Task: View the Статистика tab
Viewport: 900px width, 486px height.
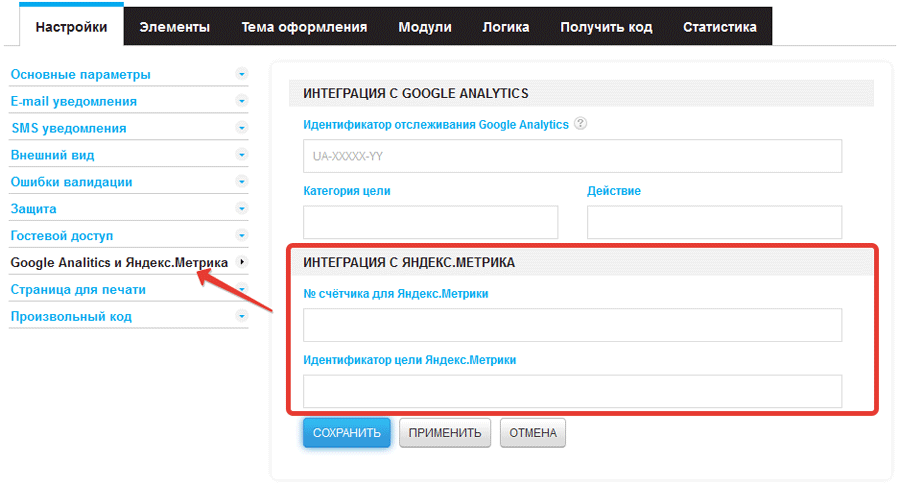Action: point(719,27)
